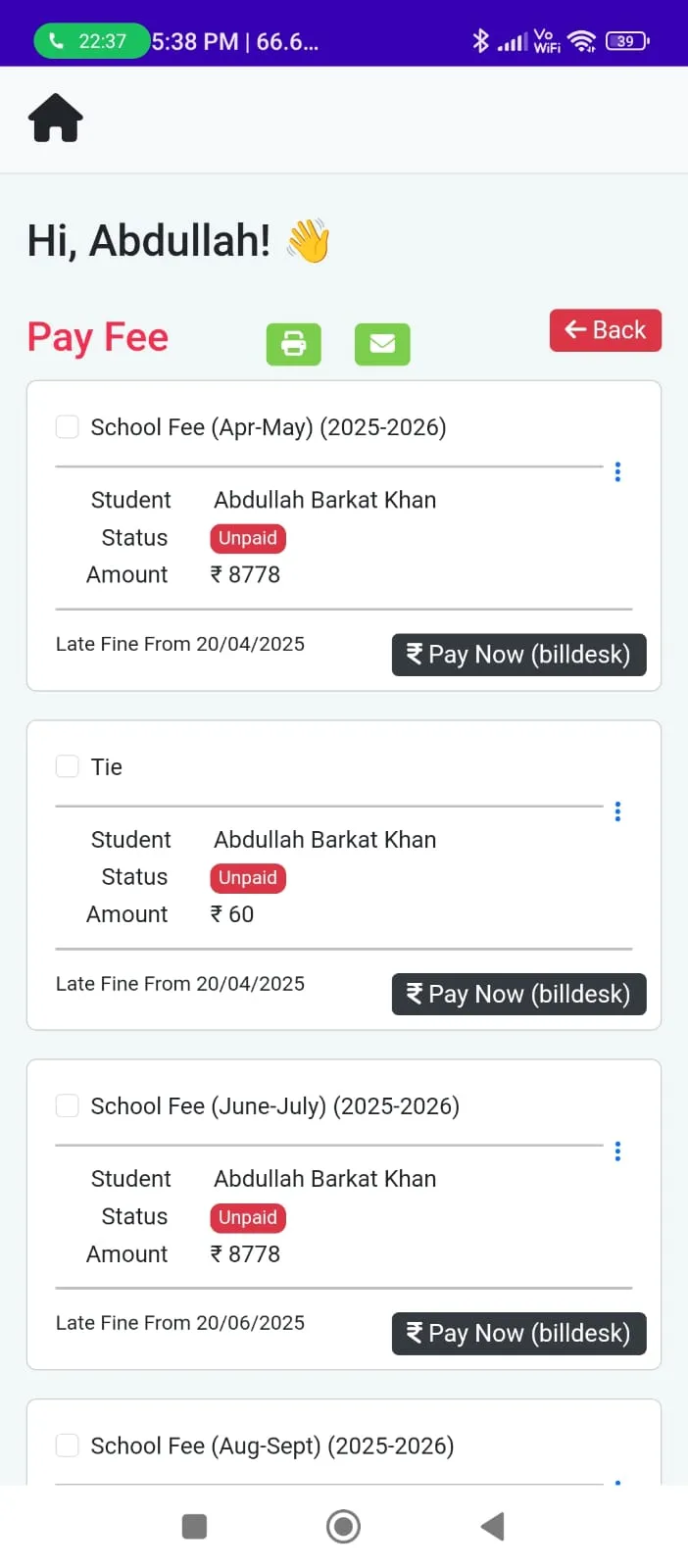The image size is (688, 1568).
Task: Pay Now (billdesk) for Tie fee
Action: [519, 994]
